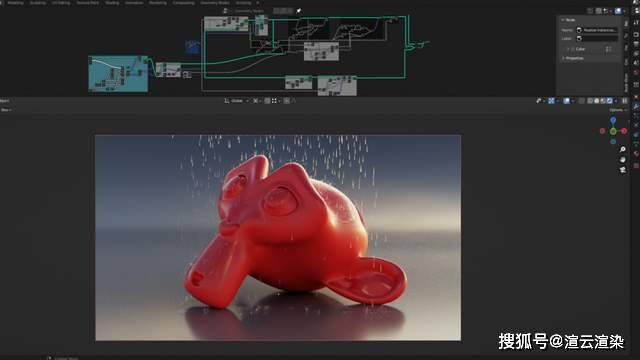This screenshot has height=360, width=640.
Task: Open Global transform orientation dropdown
Action: (x=237, y=101)
